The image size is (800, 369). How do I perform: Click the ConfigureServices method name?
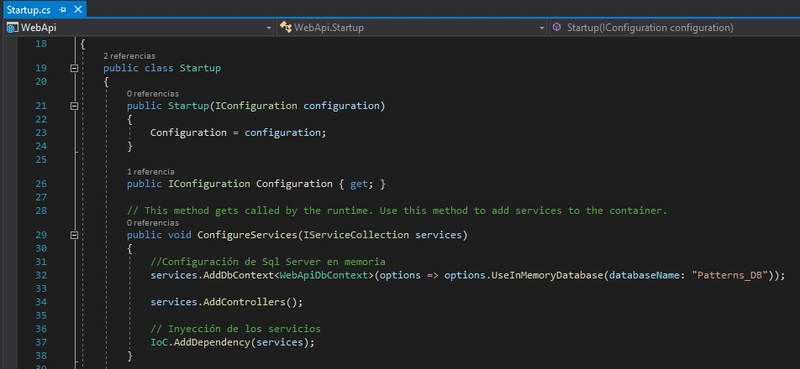click(247, 235)
